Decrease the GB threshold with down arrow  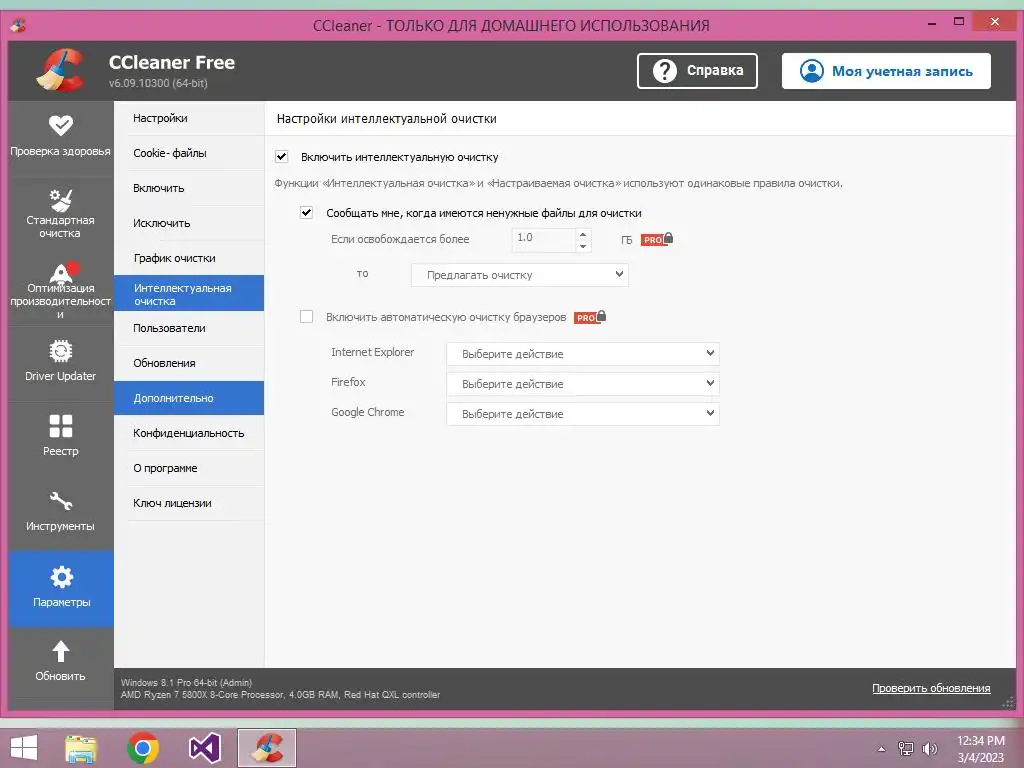[583, 246]
